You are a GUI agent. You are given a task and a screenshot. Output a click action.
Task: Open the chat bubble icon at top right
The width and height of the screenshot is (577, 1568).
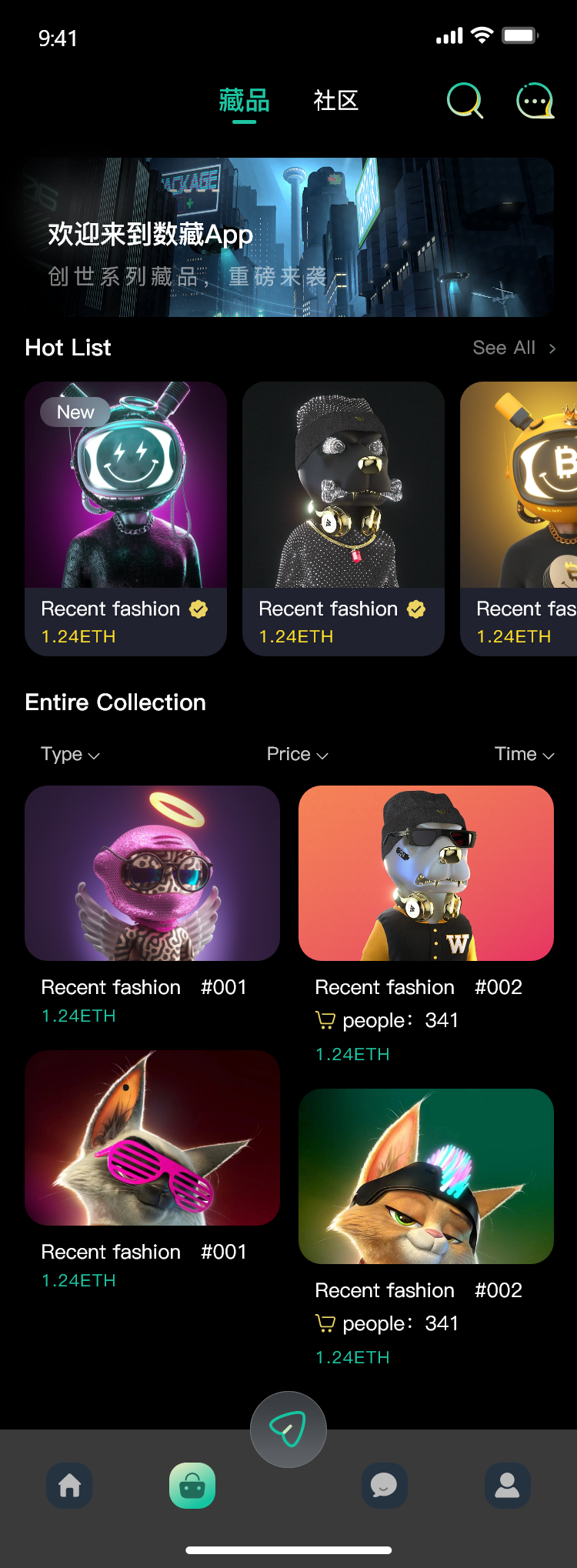[535, 101]
